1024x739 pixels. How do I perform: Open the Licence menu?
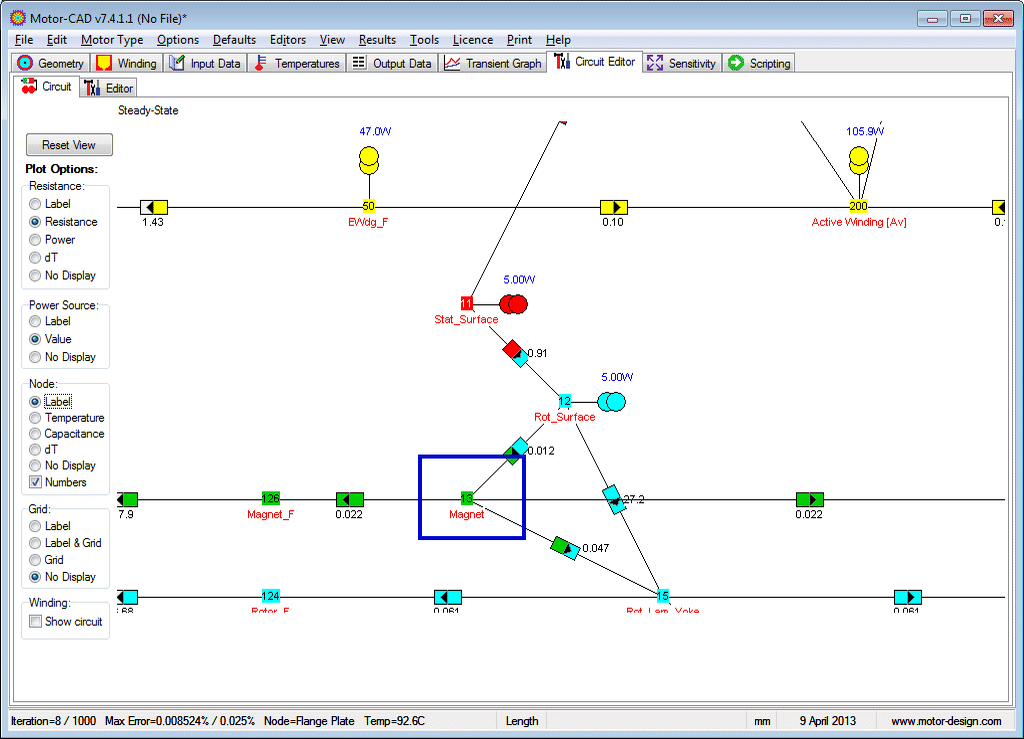click(473, 40)
